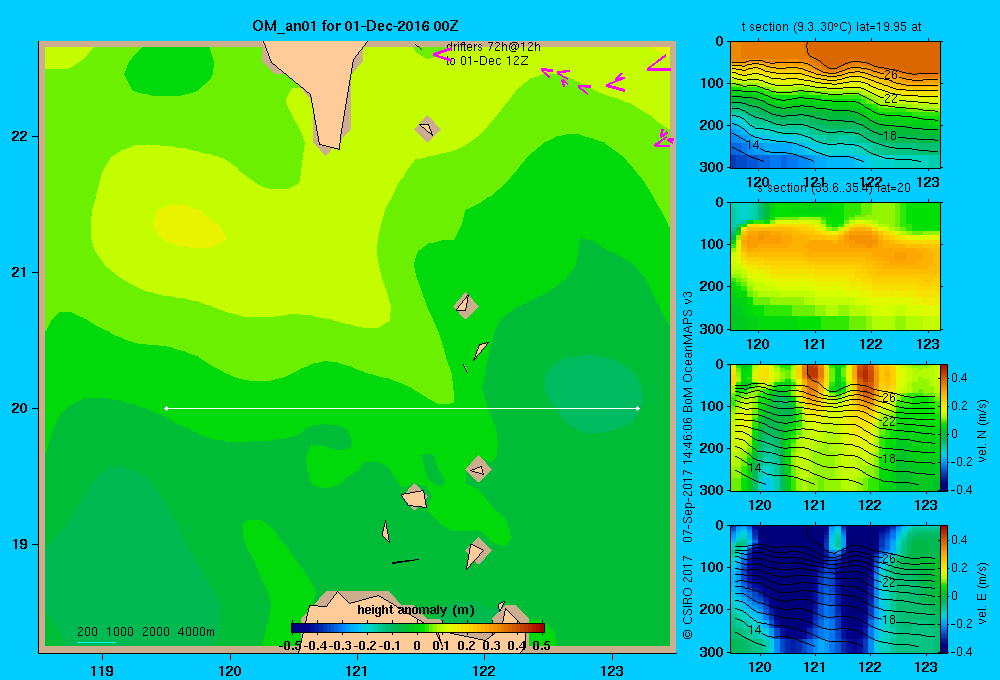Click latitude label "20" on main map axis
The image size is (1000, 680).
19,408
